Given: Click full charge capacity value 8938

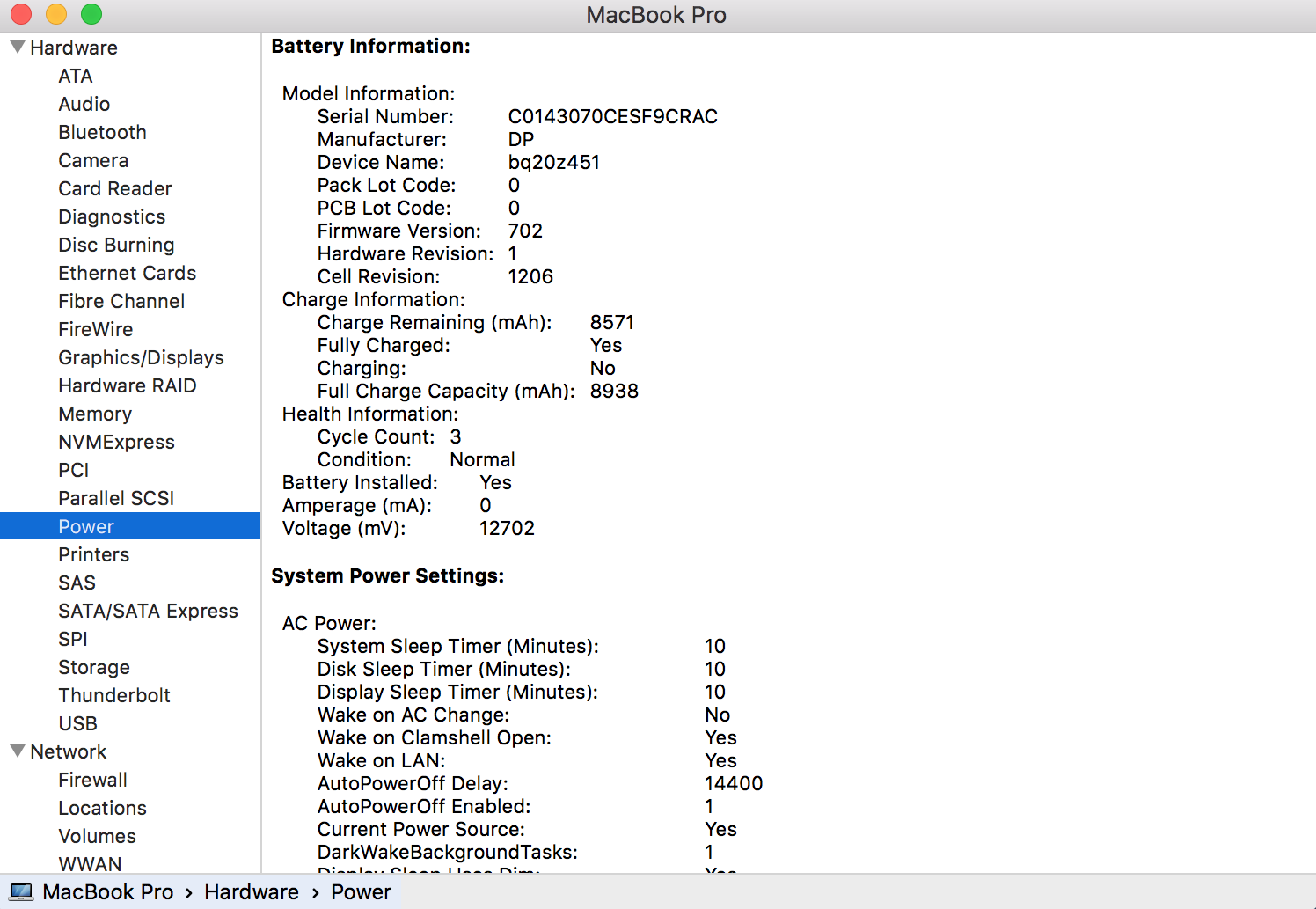Looking at the screenshot, I should point(614,391).
